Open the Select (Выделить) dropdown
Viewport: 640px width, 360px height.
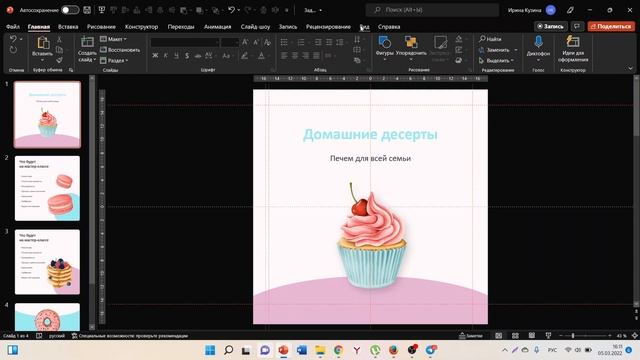(497, 60)
